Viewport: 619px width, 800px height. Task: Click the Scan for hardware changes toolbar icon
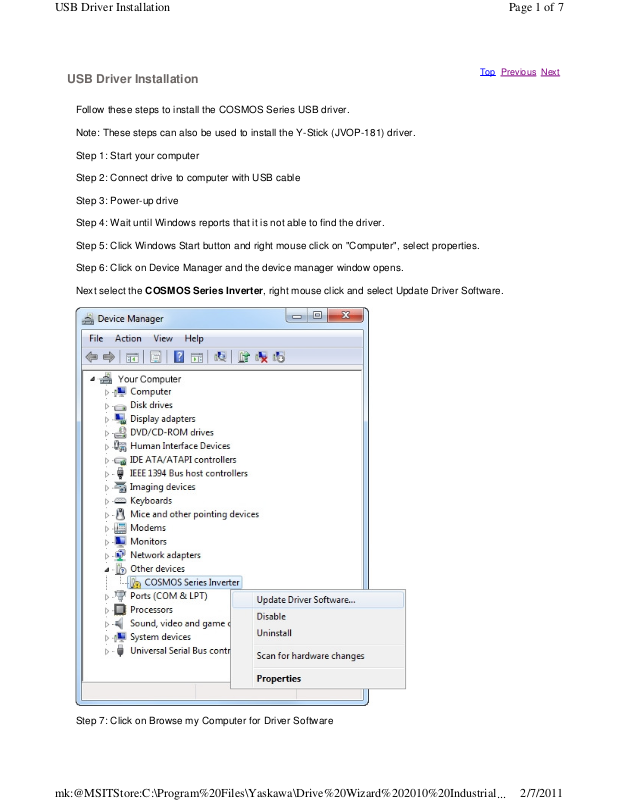(x=279, y=357)
